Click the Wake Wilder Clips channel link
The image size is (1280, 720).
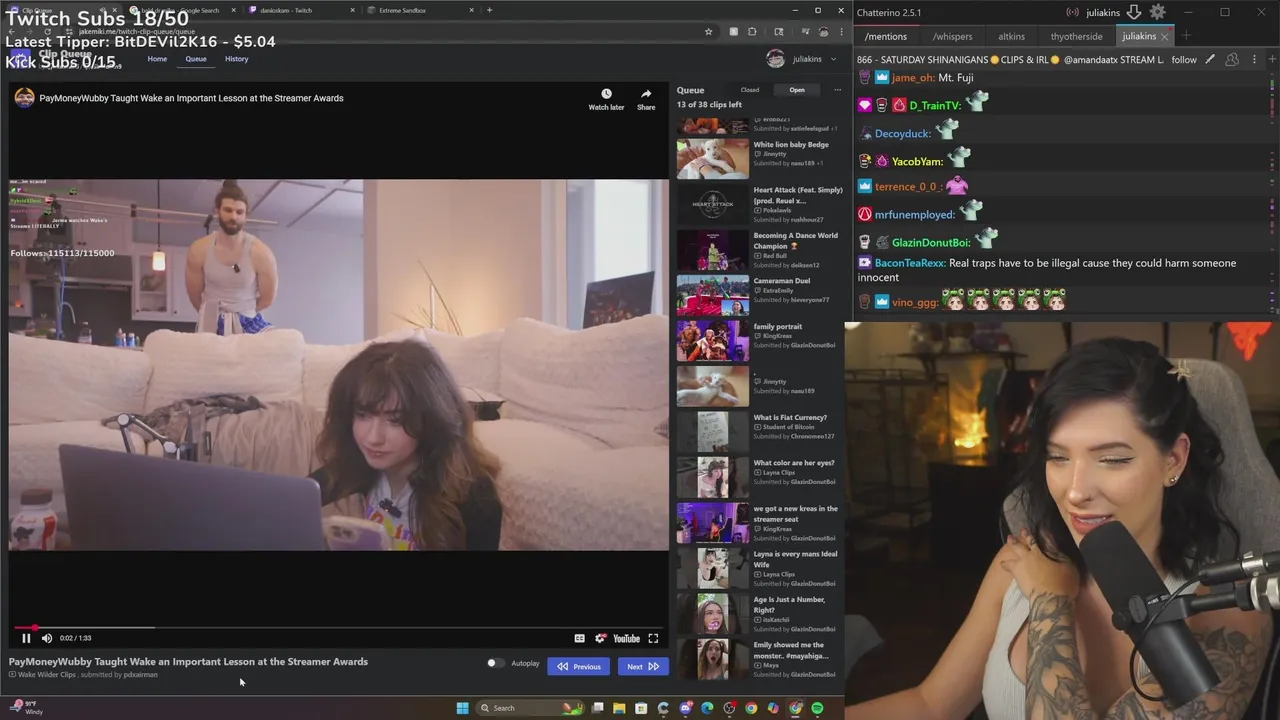coord(47,675)
